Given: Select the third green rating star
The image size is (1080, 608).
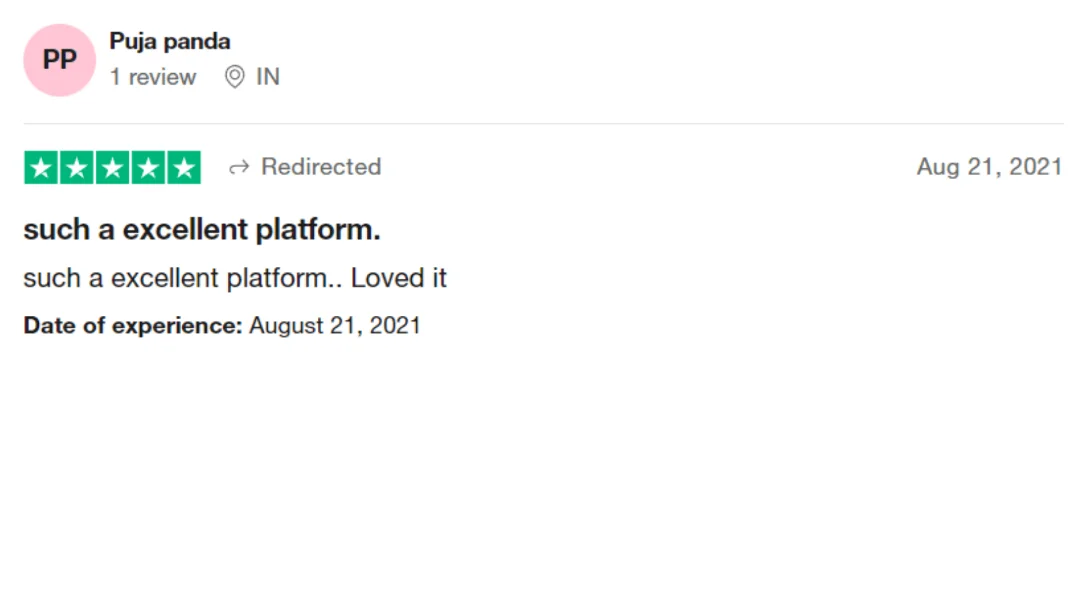Looking at the screenshot, I should point(112,167).
